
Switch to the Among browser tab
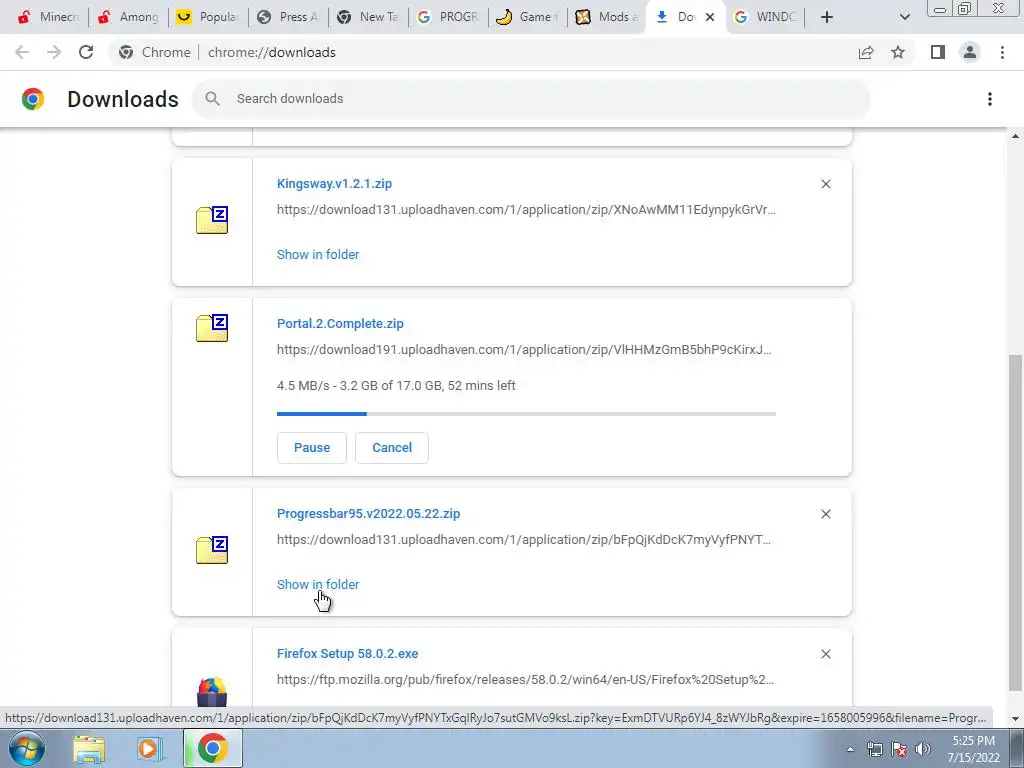pyautogui.click(x=129, y=17)
